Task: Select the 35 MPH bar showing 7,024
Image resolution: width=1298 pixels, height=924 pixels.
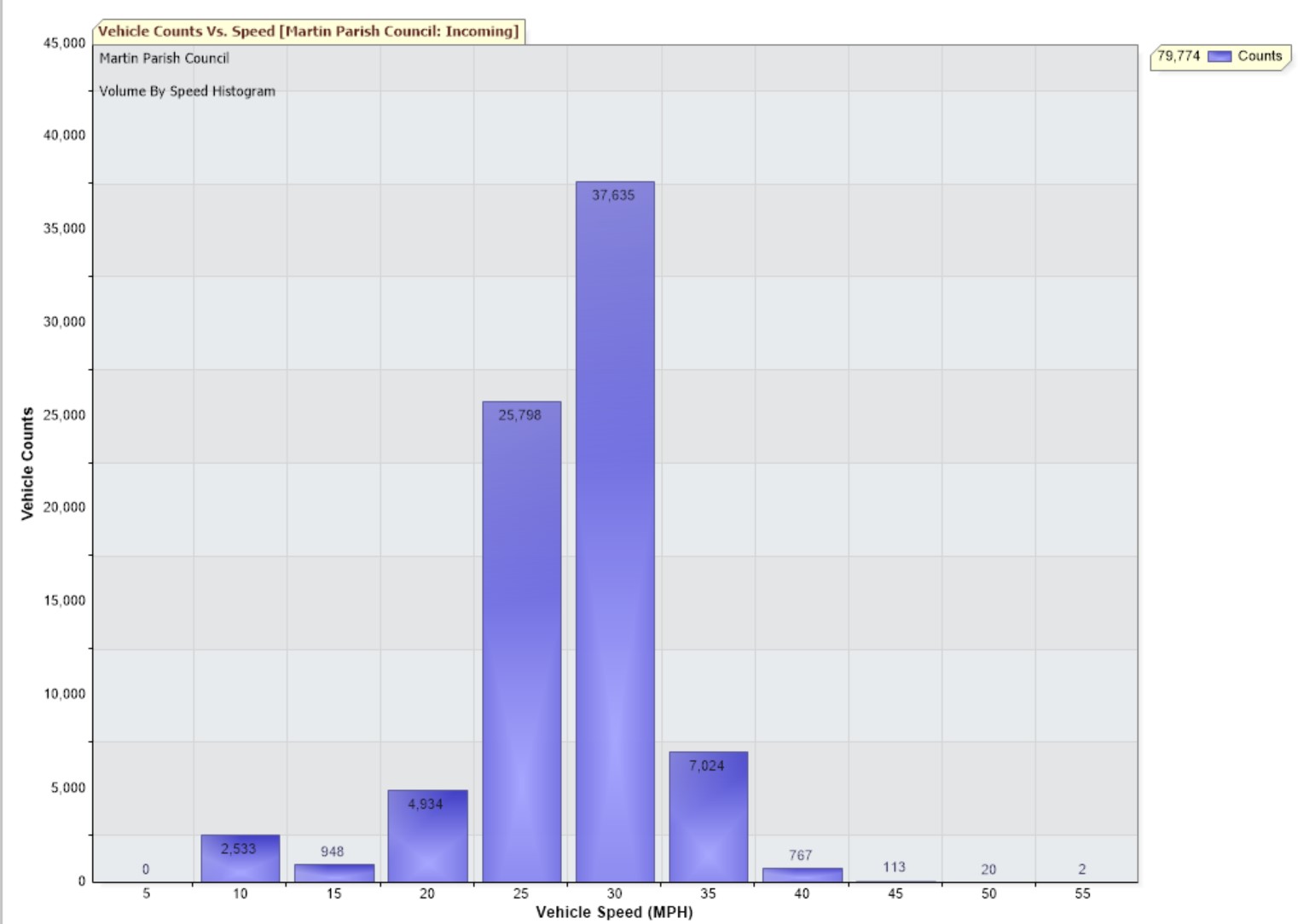Action: coord(708,818)
